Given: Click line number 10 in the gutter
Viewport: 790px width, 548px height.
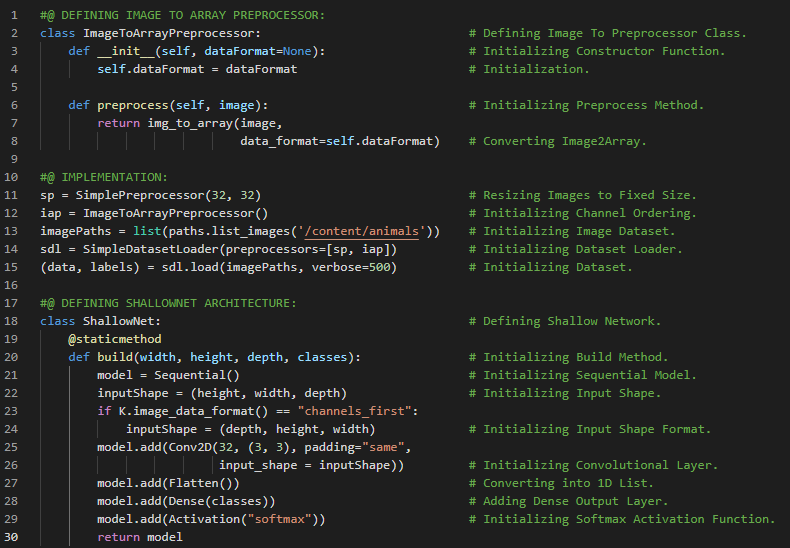Looking at the screenshot, I should (x=16, y=177).
